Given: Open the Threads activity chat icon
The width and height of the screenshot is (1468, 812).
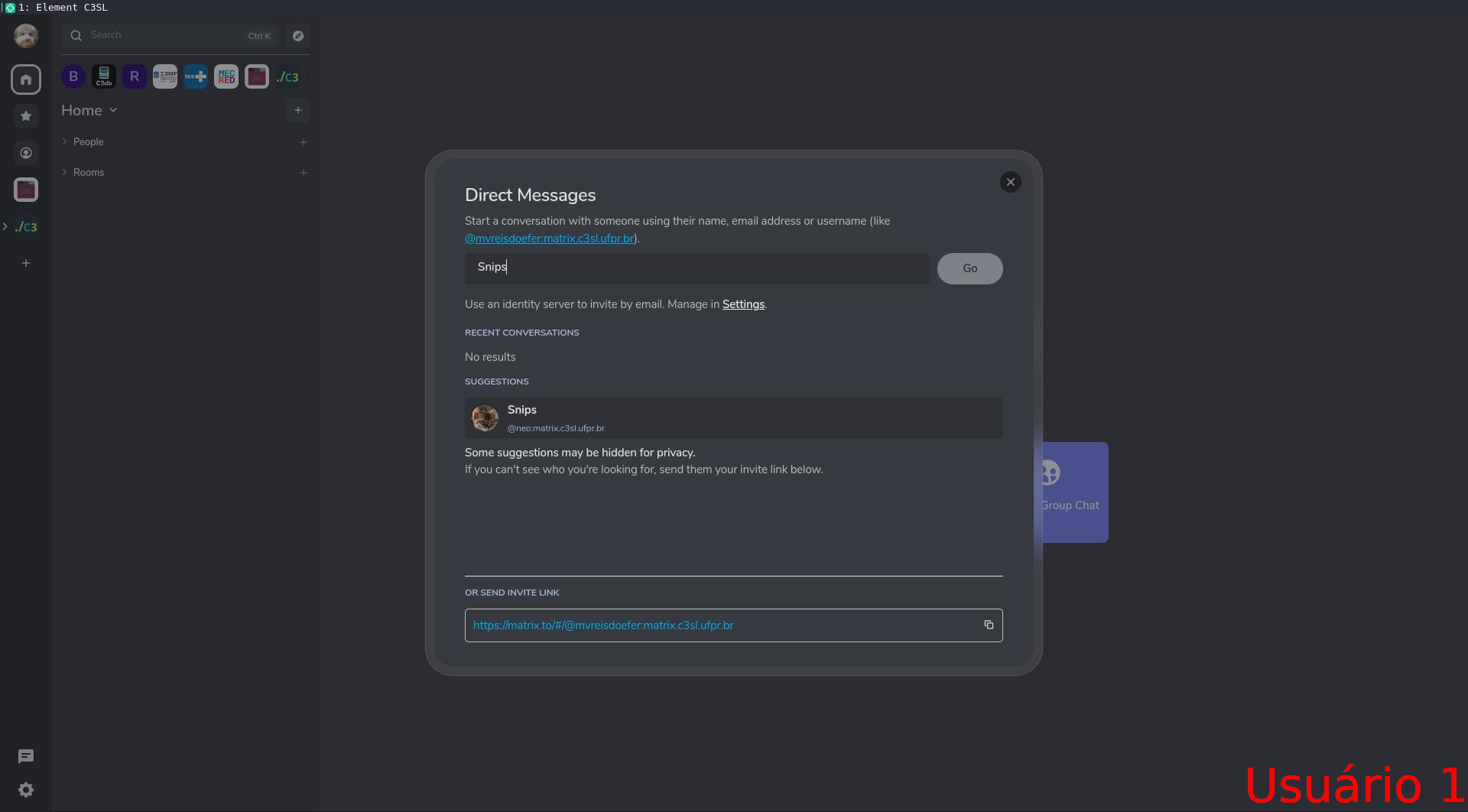Looking at the screenshot, I should (x=26, y=756).
